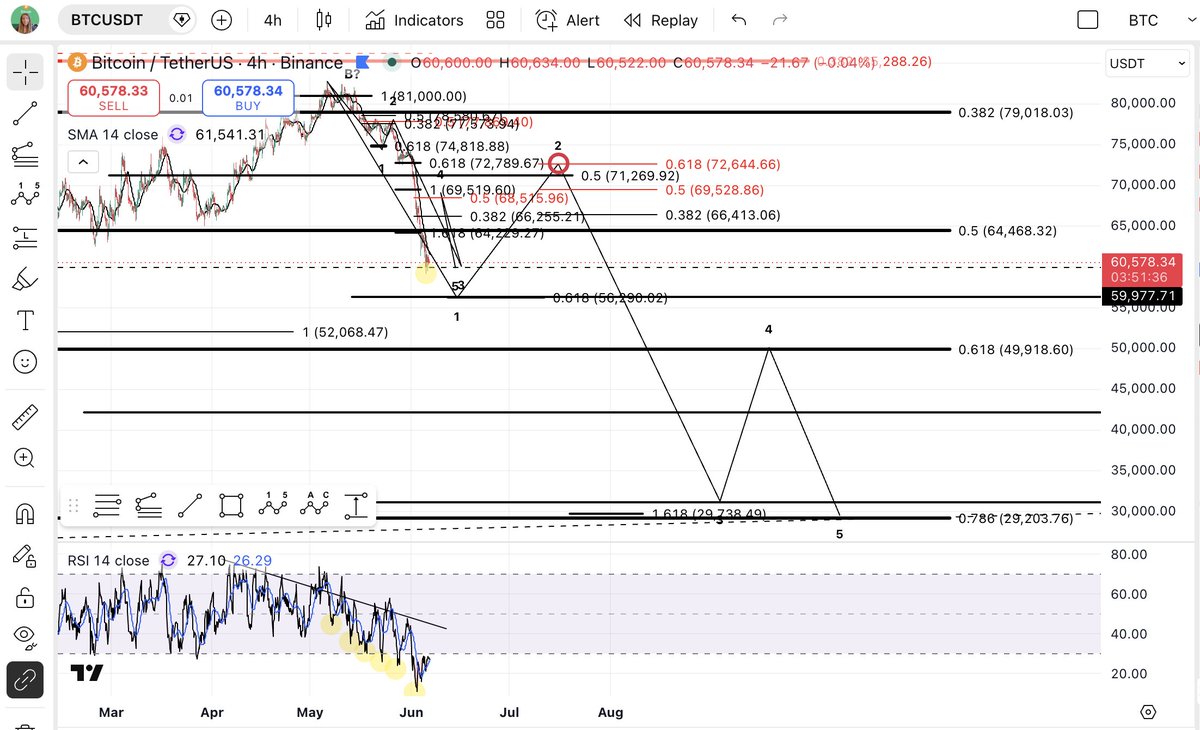Click the red SELL 60,578.33 button
Screen dimensions: 1200x730
(113, 97)
